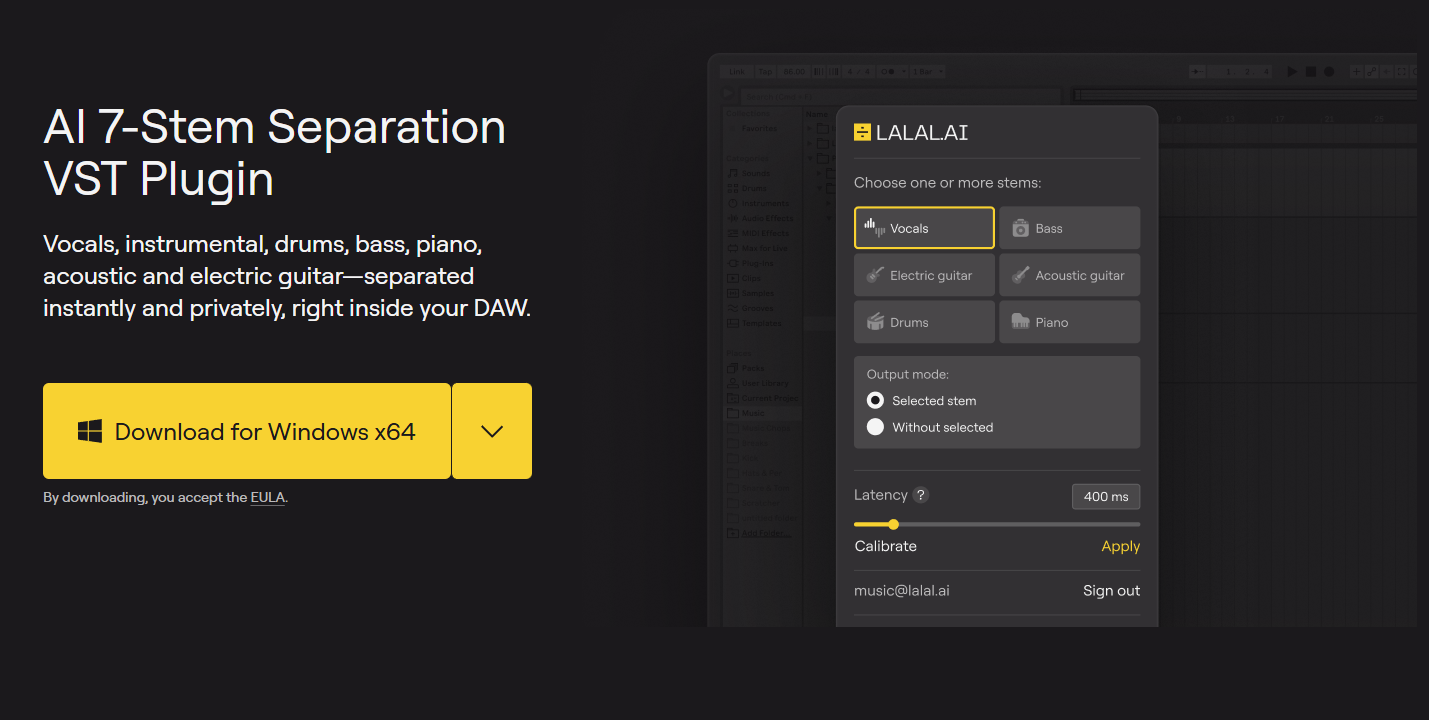Click the Record button in the DAW transport

coord(1329,72)
